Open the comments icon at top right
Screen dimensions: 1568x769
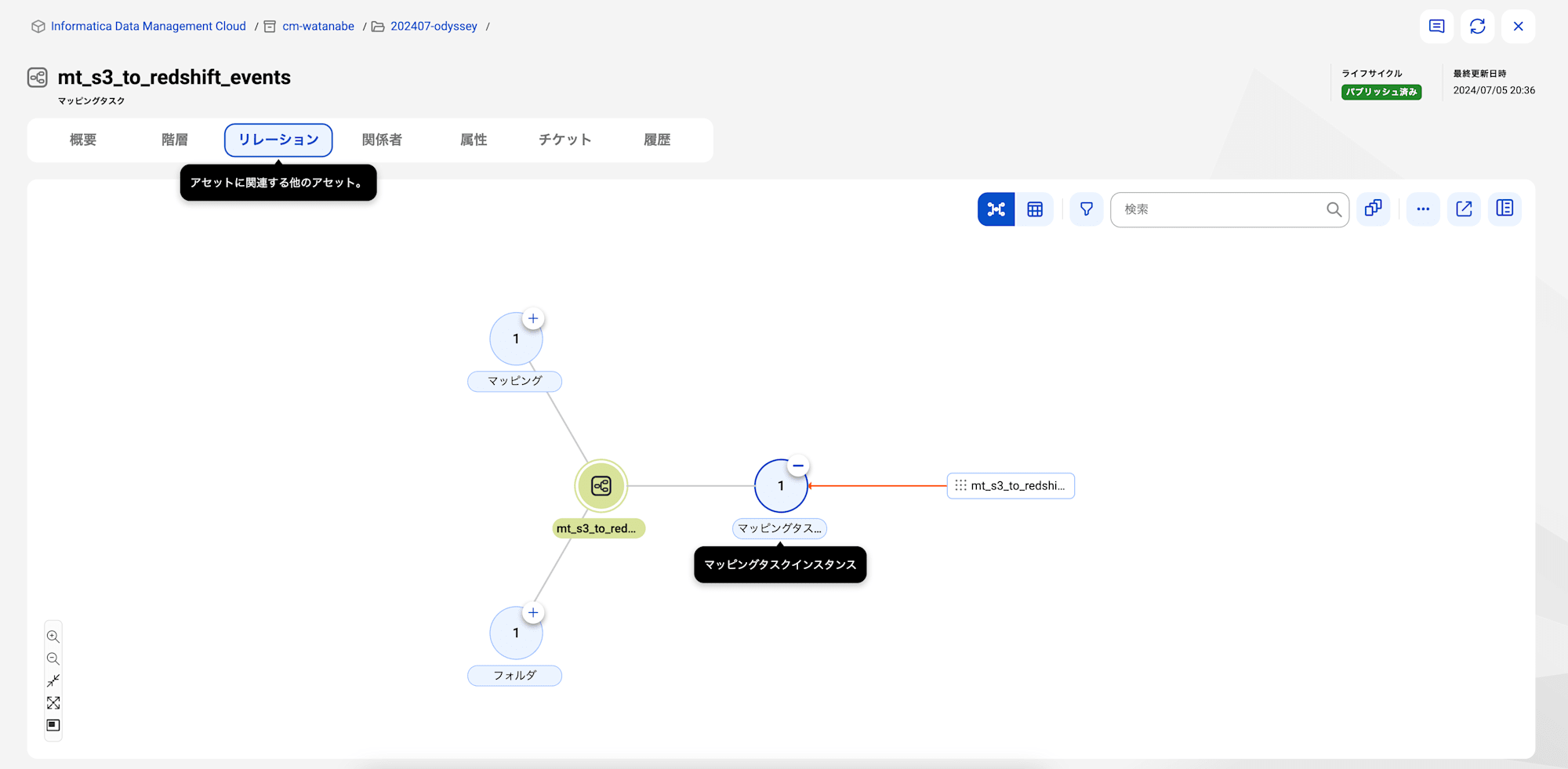tap(1437, 27)
